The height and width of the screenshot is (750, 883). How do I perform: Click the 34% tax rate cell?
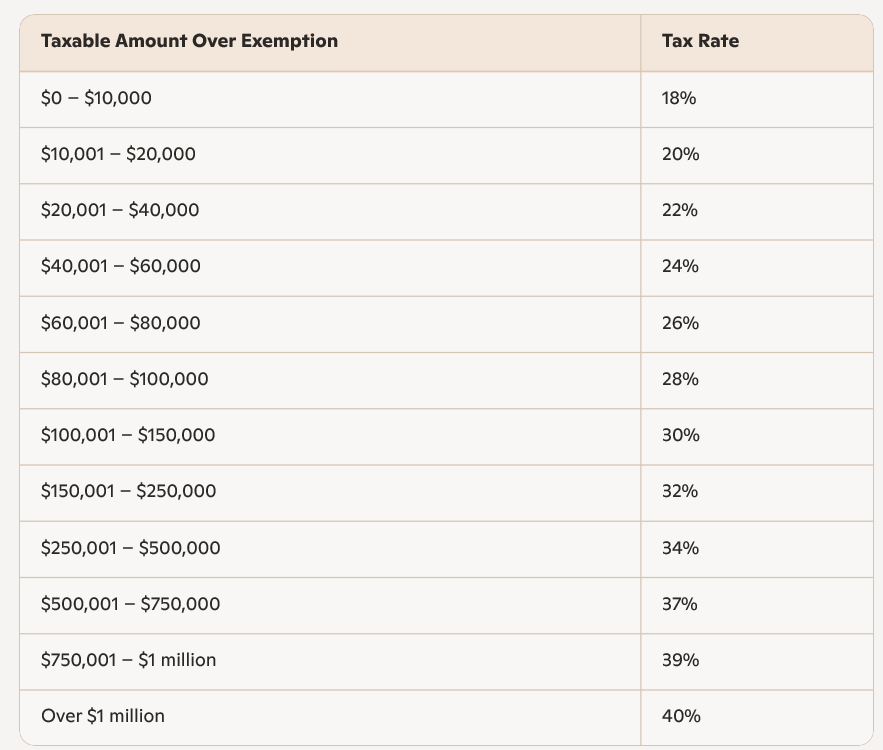[680, 548]
